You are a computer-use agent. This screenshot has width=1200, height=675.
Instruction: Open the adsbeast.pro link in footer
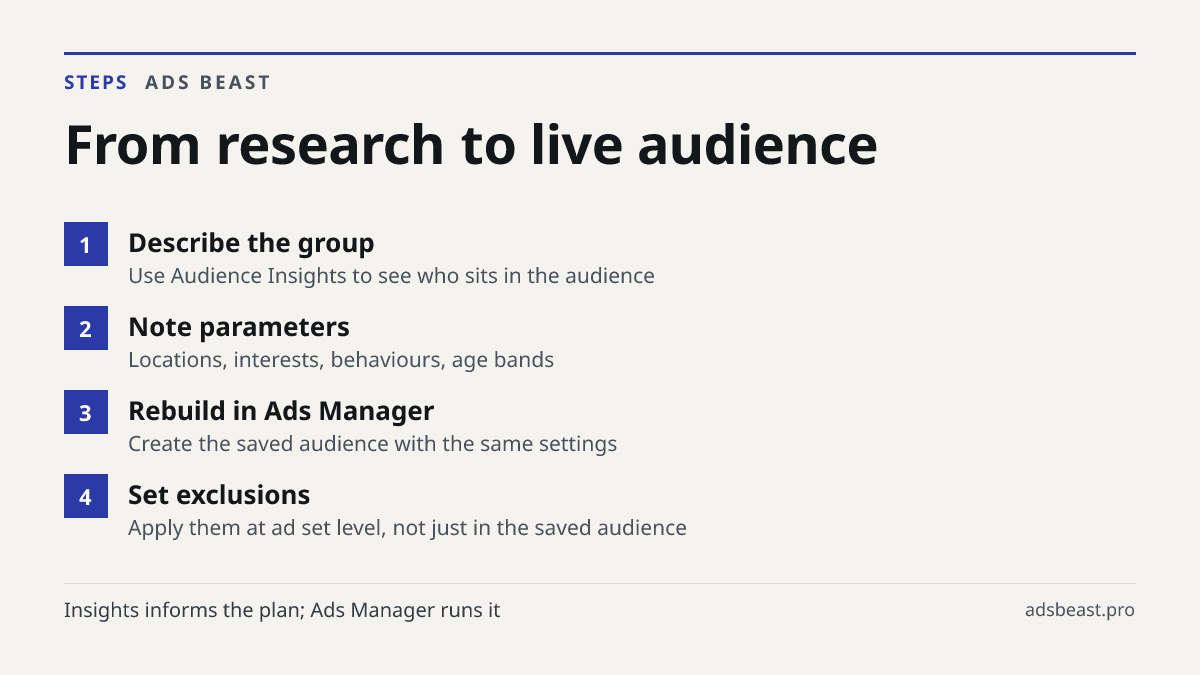tap(1080, 610)
